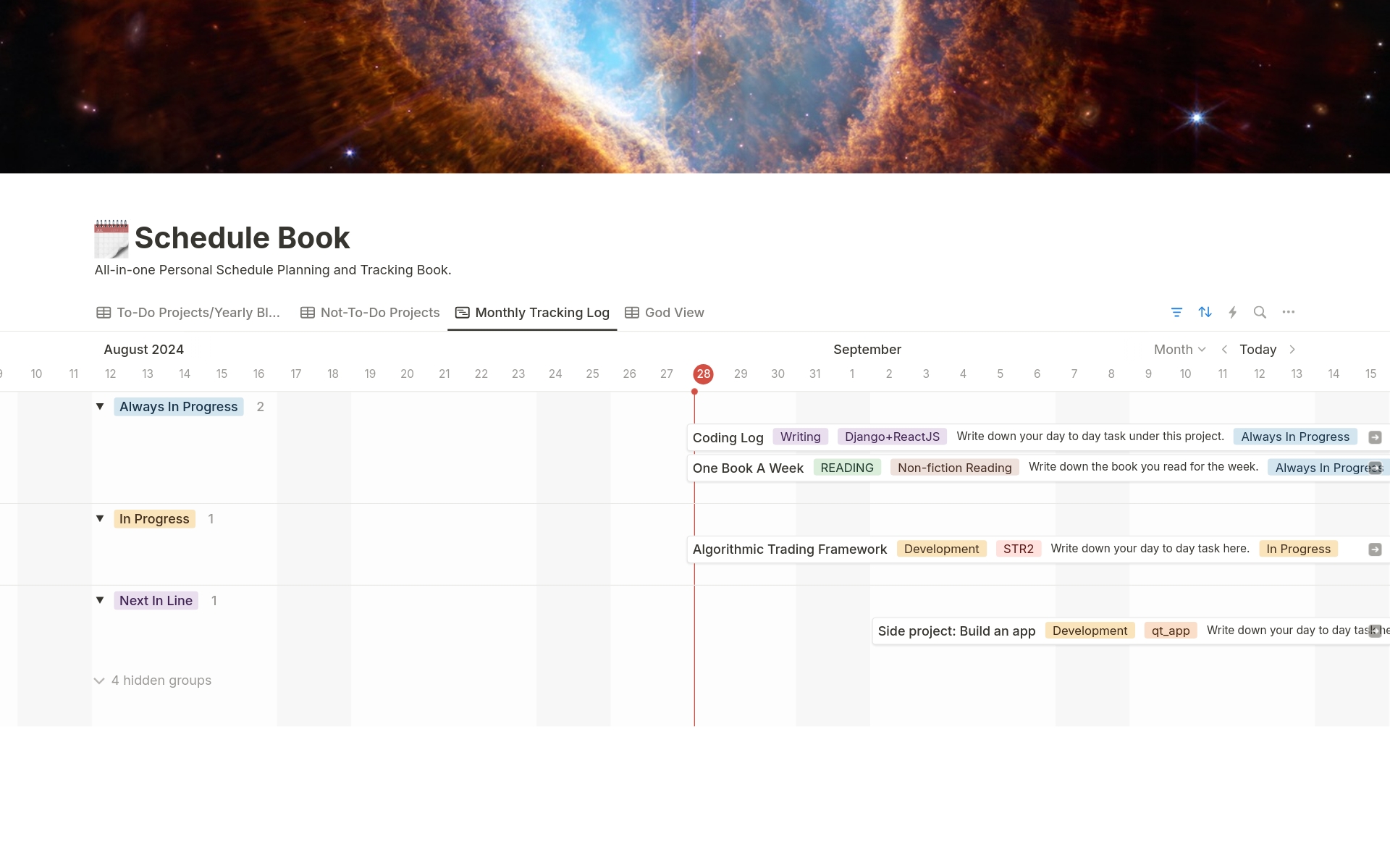Switch to the Not-To-Do Projects tab
This screenshot has width=1390, height=868.
(379, 312)
